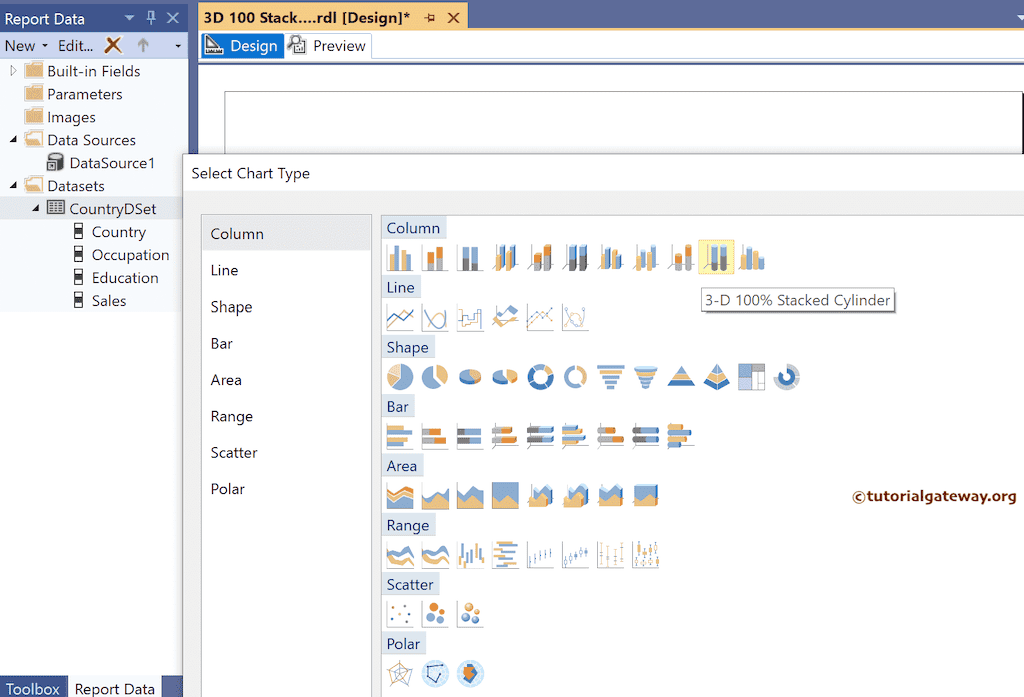This screenshot has height=697, width=1024.
Task: Pick the 3-D Radar chart icon
Action: (x=470, y=673)
